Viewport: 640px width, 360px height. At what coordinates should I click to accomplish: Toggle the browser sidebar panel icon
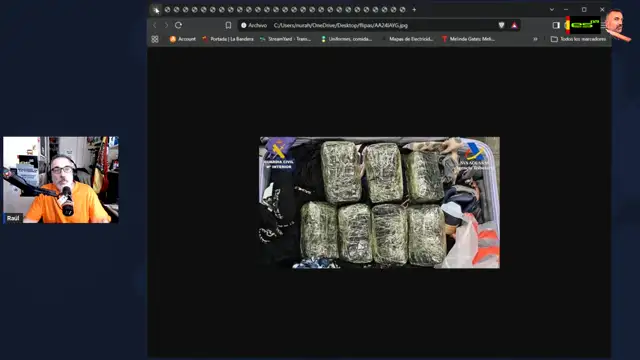(556, 25)
